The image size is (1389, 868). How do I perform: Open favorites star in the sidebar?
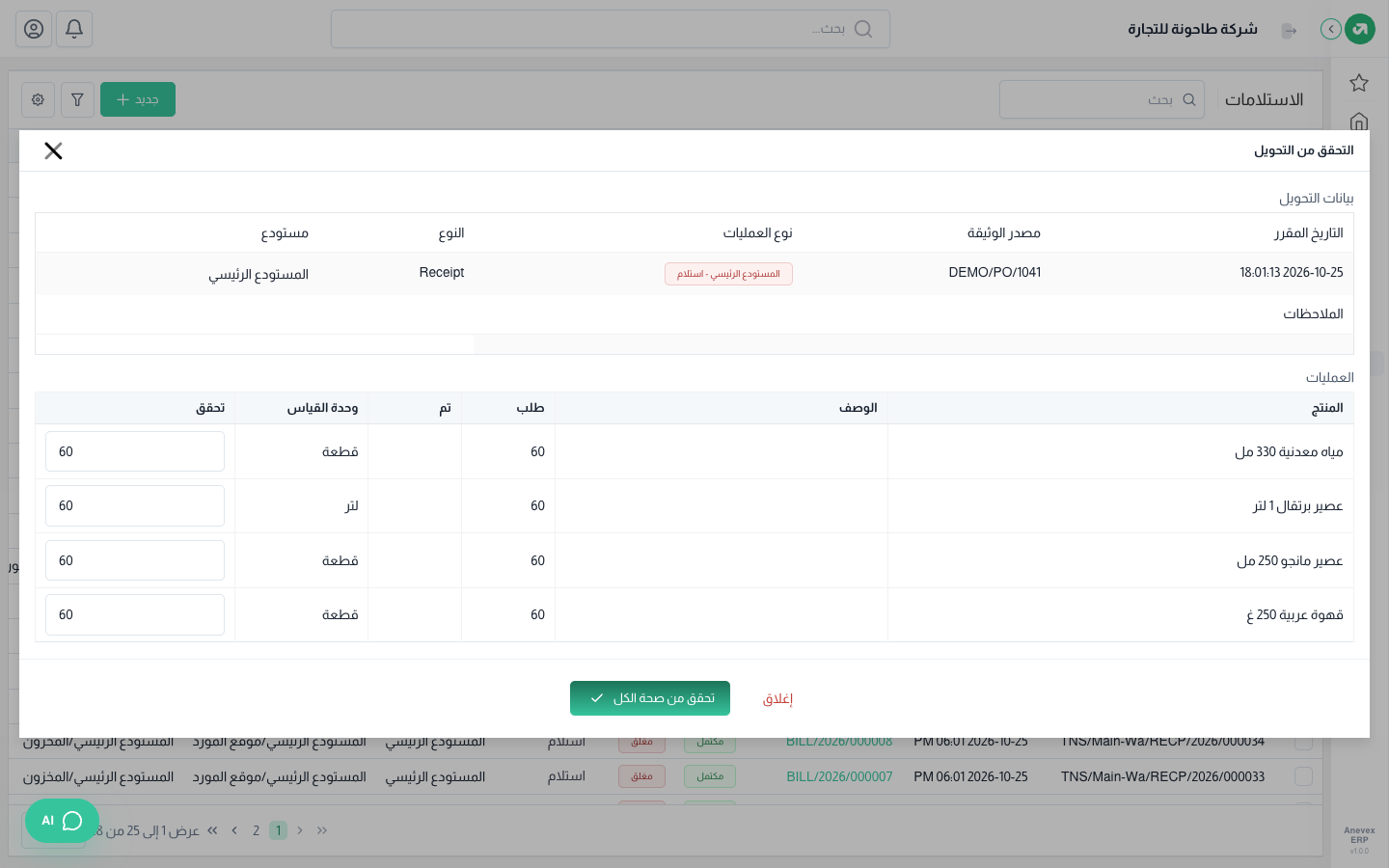click(x=1359, y=83)
